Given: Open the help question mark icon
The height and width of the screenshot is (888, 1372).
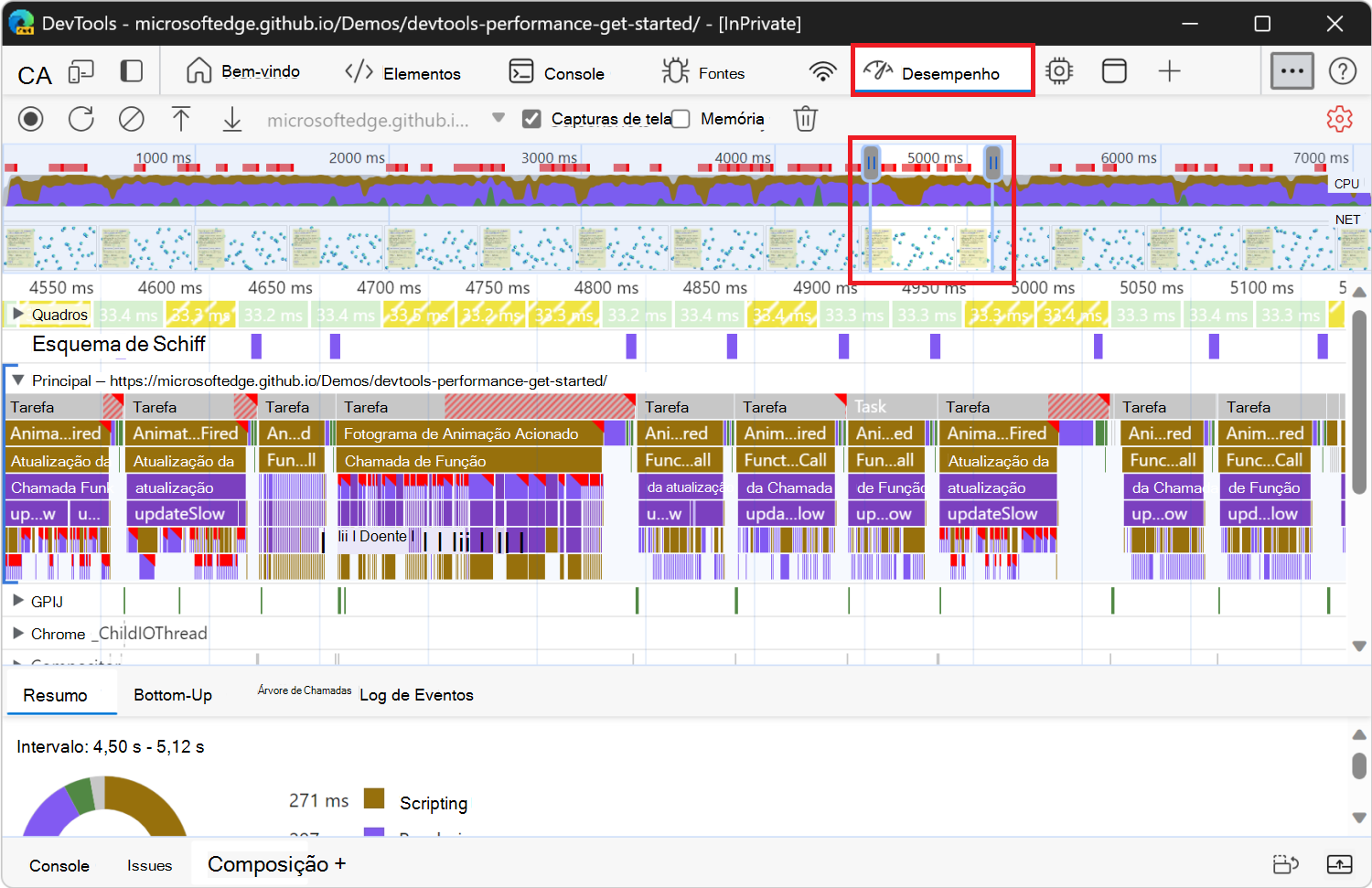Looking at the screenshot, I should (x=1342, y=71).
